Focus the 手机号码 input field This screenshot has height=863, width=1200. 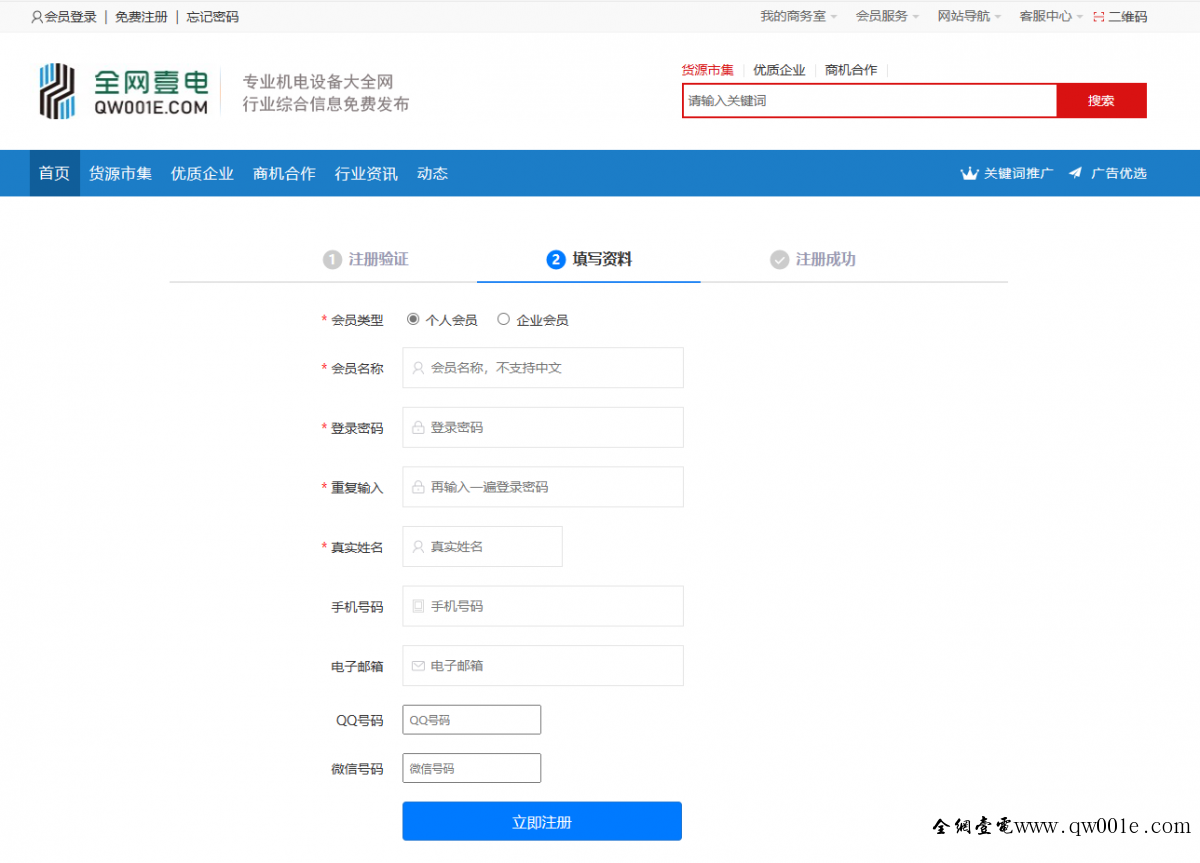pyautogui.click(x=543, y=606)
